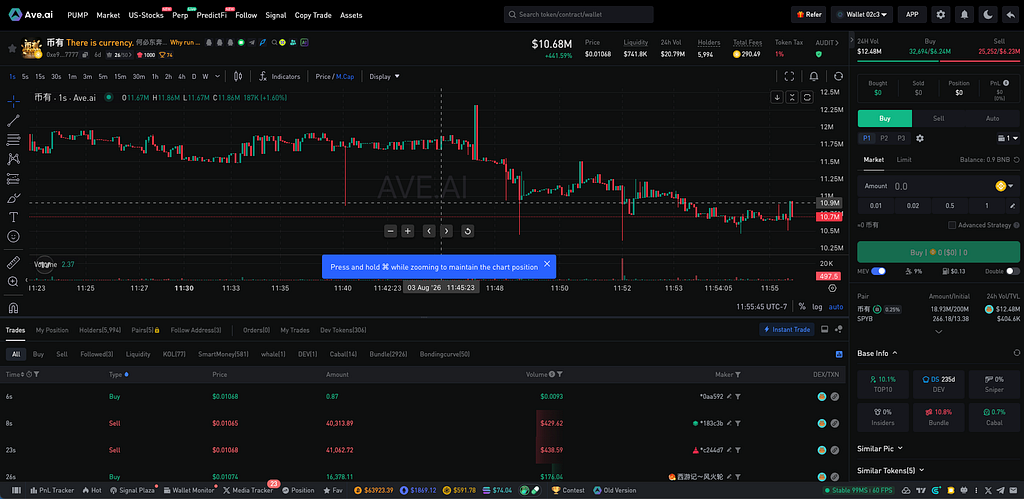Click the token search field
This screenshot has height=499, width=1024.
[x=579, y=14]
